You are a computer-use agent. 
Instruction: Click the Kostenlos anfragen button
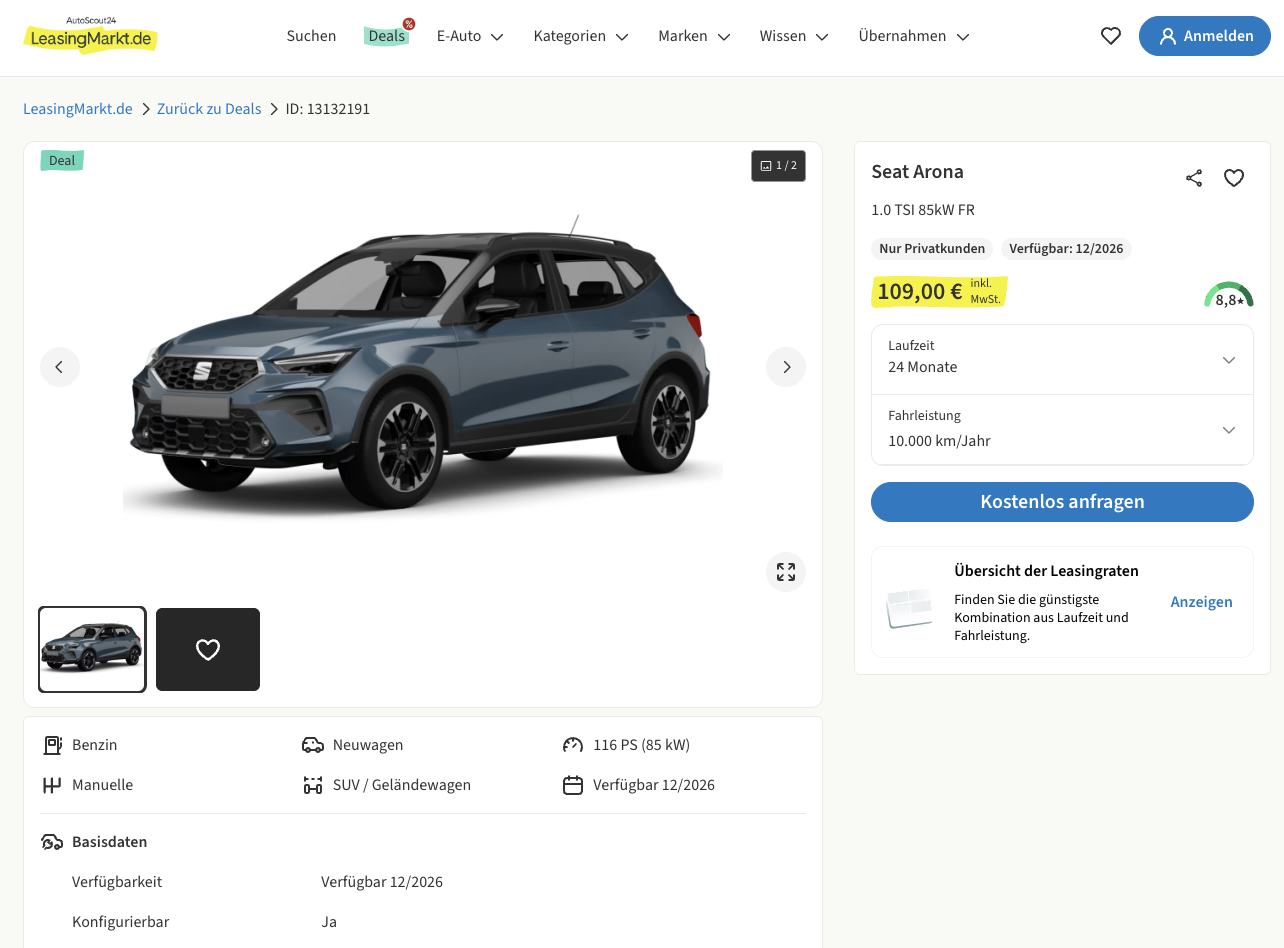tap(1062, 502)
